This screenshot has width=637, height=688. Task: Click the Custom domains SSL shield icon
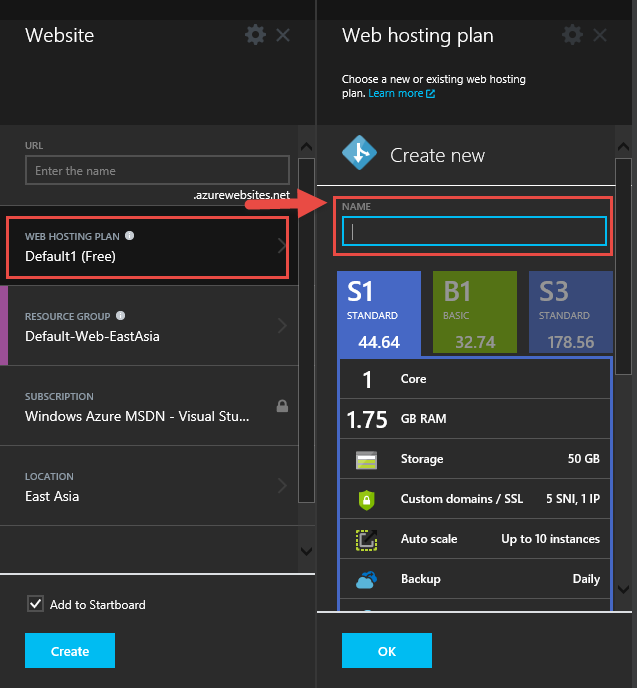pyautogui.click(x=366, y=500)
